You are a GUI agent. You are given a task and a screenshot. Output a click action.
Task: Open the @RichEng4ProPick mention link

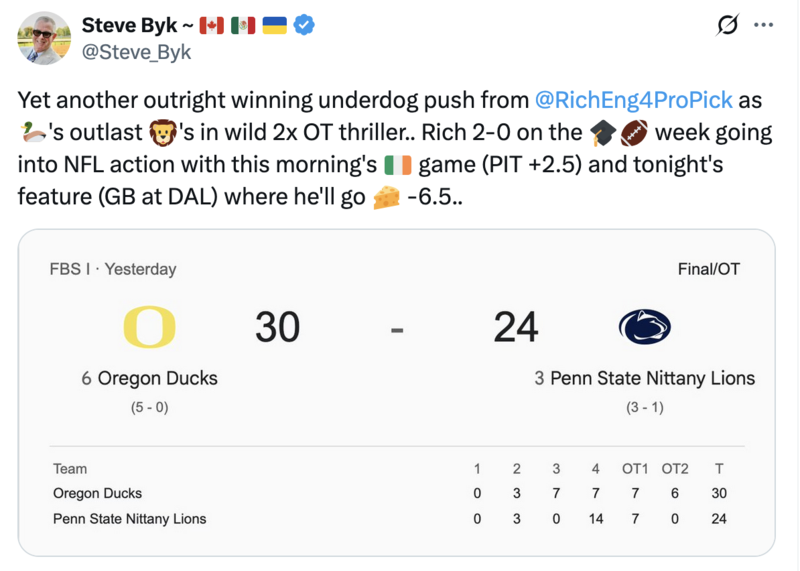(634, 100)
